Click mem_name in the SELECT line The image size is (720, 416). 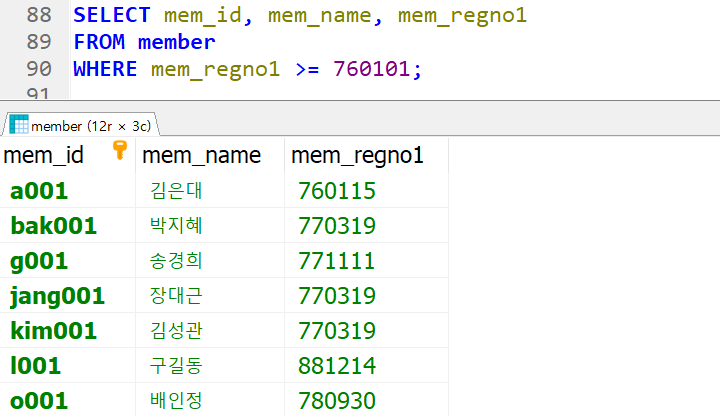pyautogui.click(x=320, y=15)
